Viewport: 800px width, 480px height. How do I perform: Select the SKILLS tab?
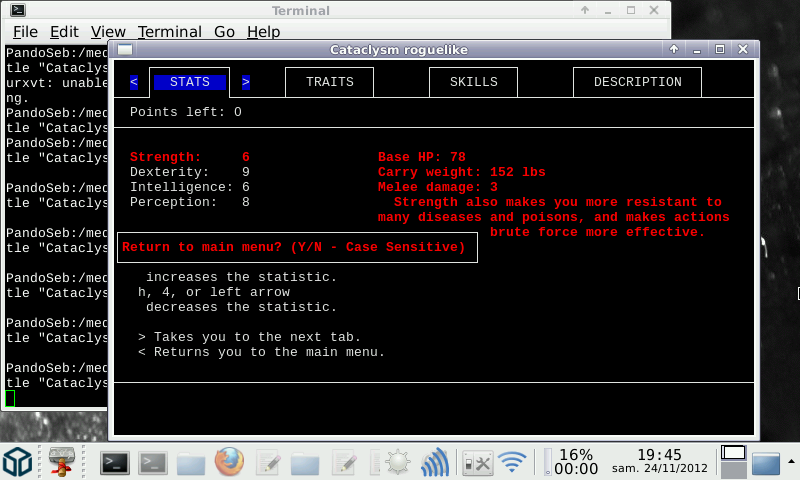[473, 82]
